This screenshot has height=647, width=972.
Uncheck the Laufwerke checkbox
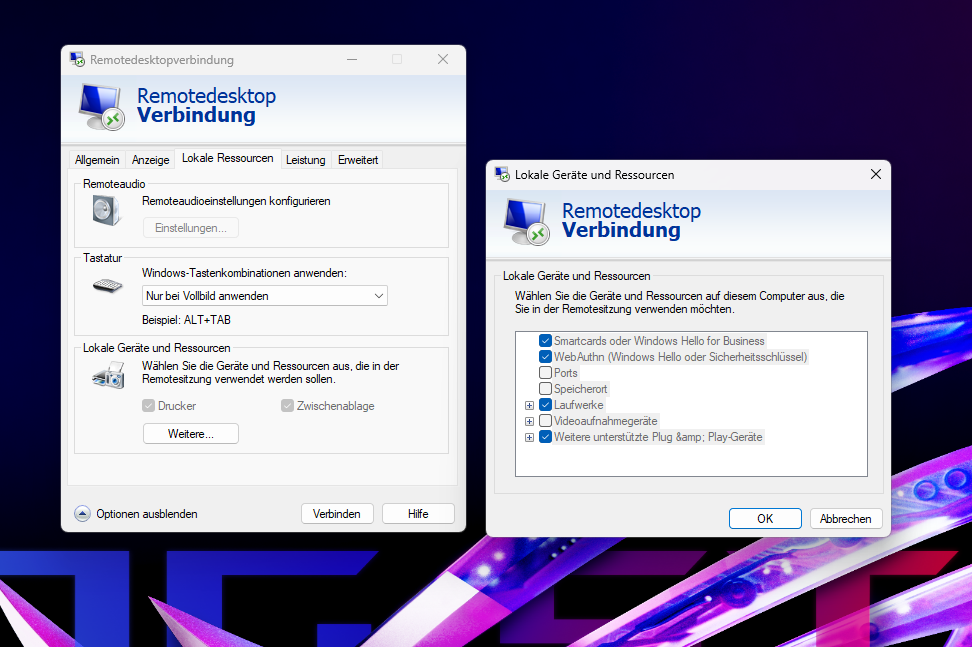[546, 405]
